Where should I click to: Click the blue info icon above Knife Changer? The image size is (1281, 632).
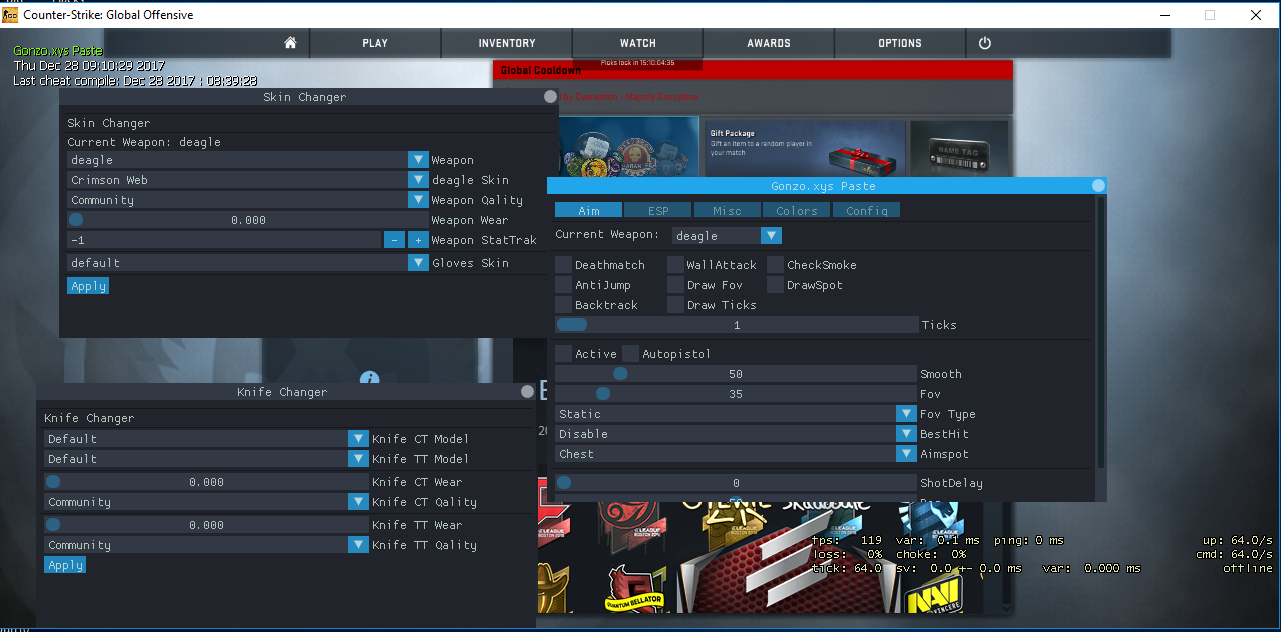coord(369,378)
